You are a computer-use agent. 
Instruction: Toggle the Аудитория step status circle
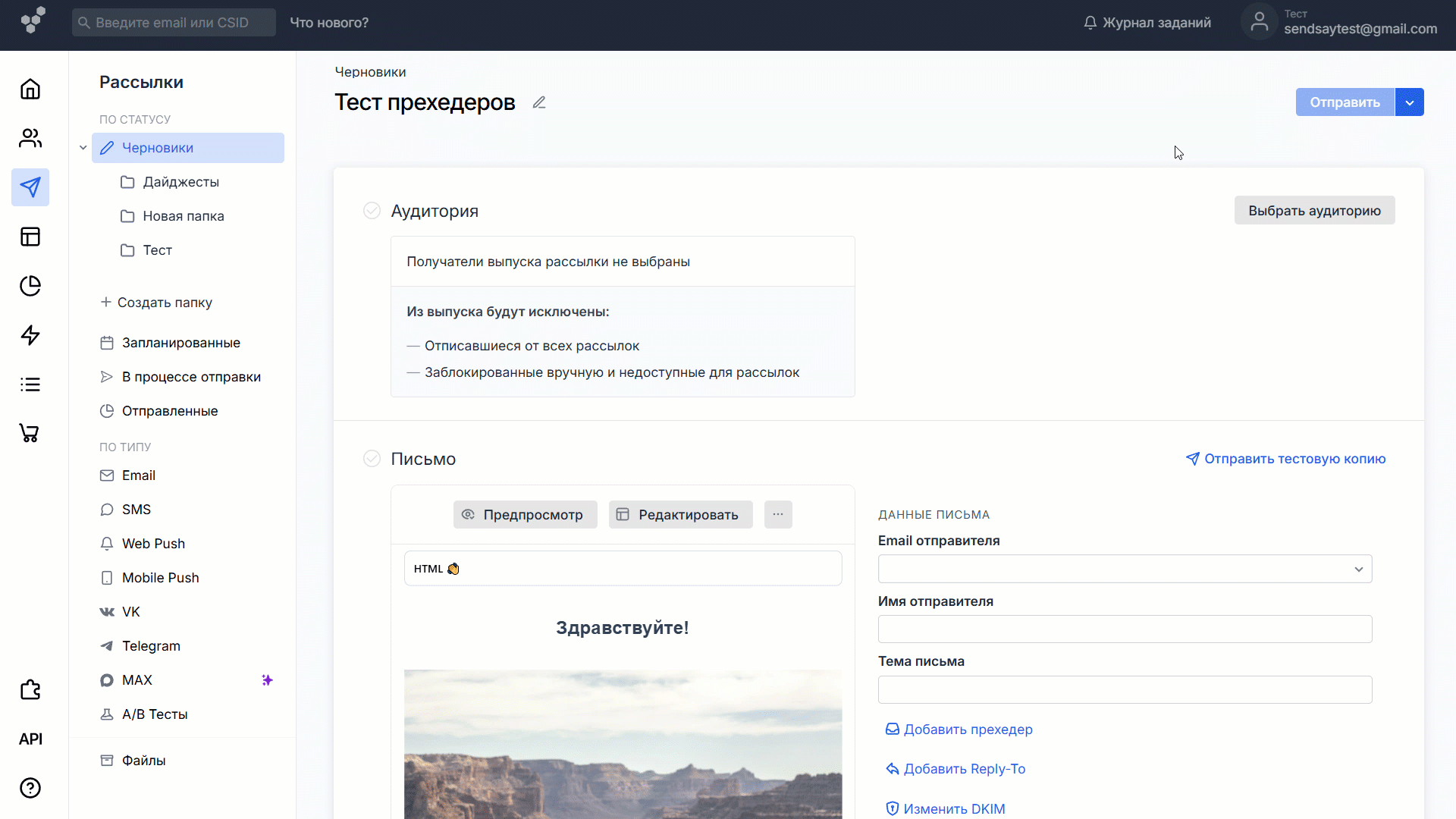pos(372,211)
